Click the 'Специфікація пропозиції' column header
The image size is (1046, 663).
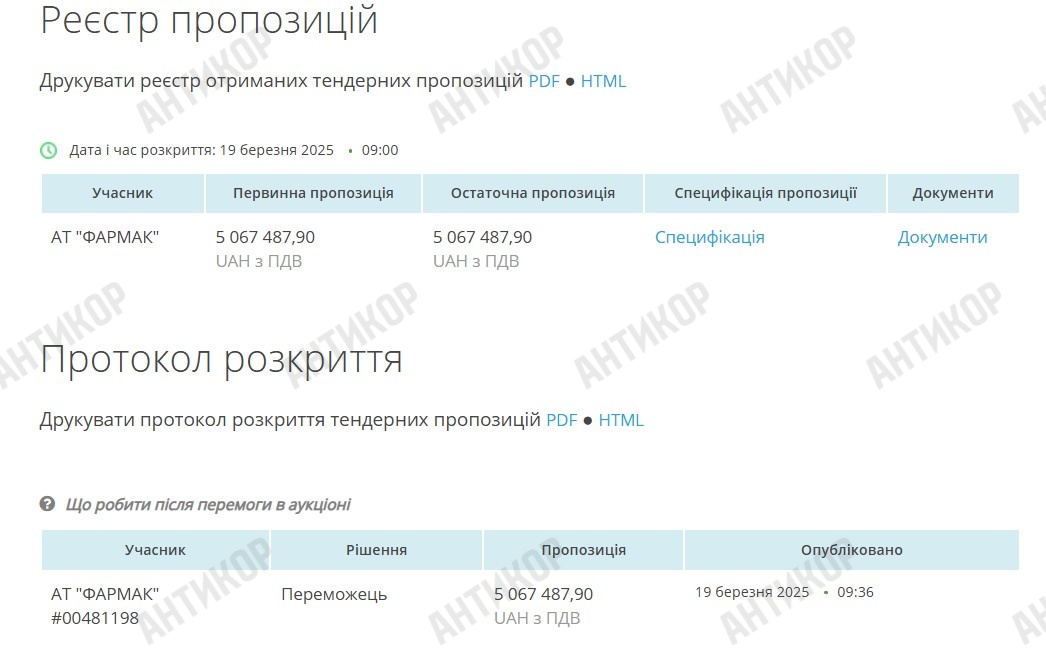coord(765,193)
